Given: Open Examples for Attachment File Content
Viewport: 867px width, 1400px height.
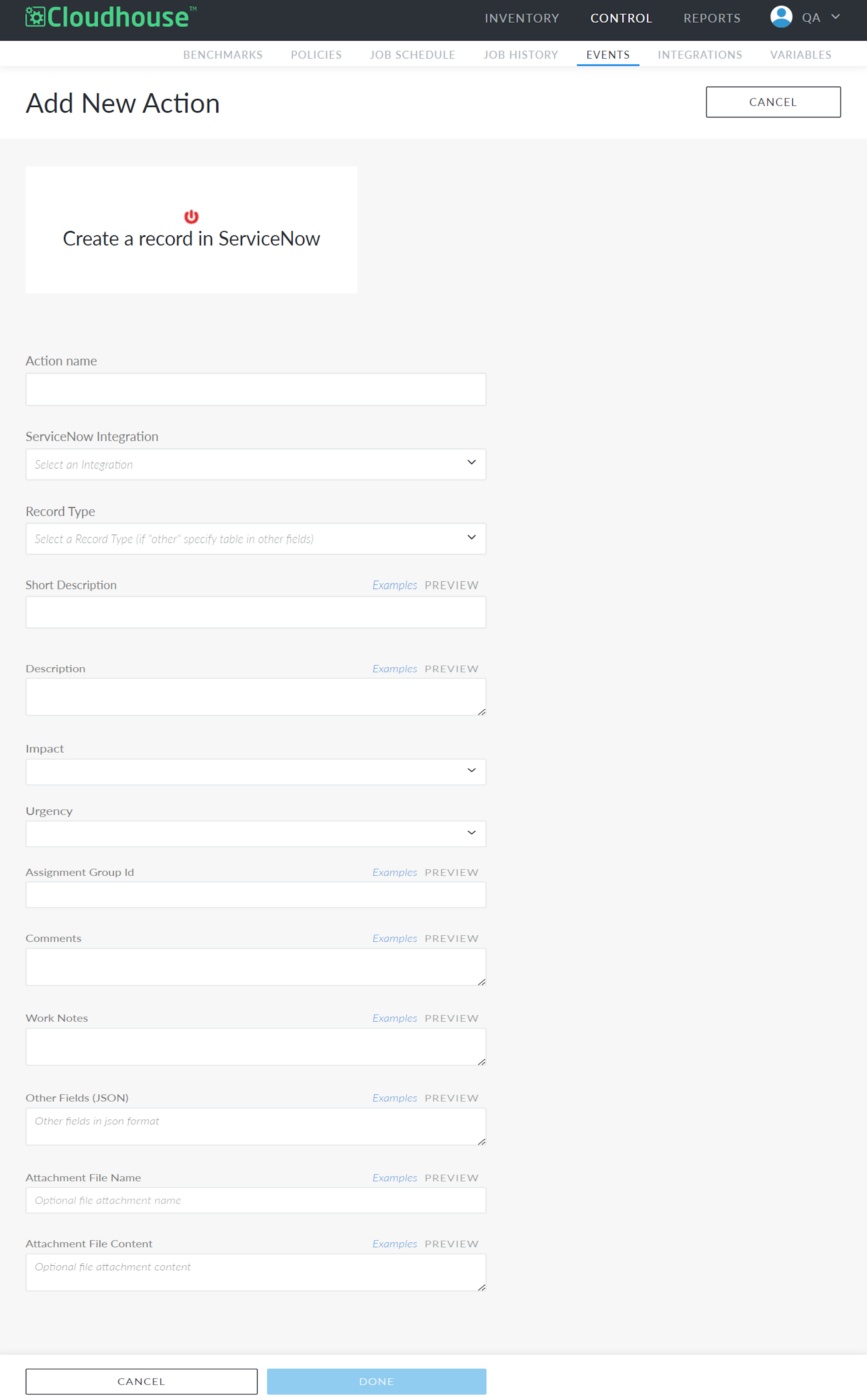Looking at the screenshot, I should pyautogui.click(x=395, y=1244).
